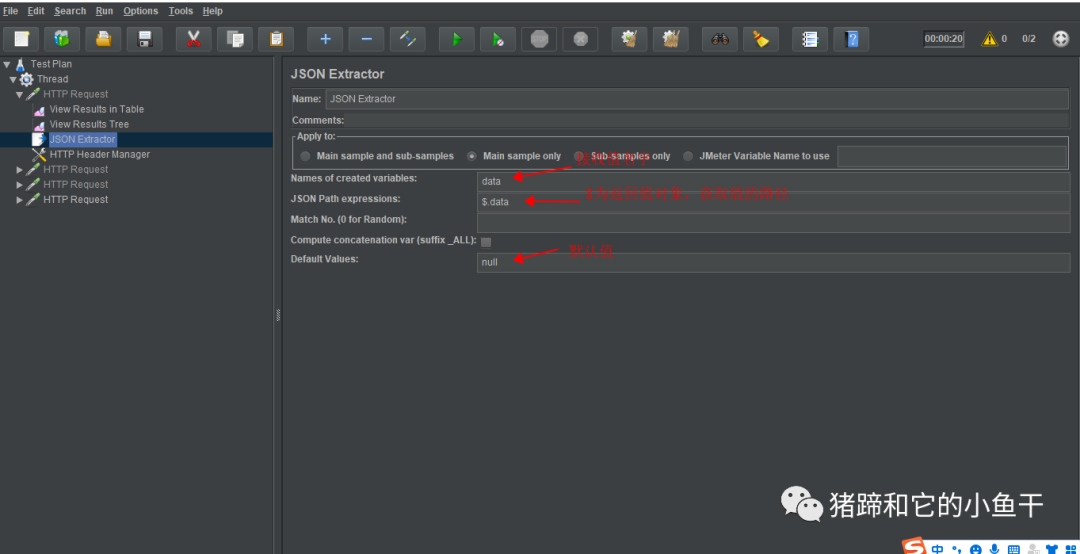1080x554 pixels.
Task: Start the test with the green play icon
Action: click(x=457, y=39)
